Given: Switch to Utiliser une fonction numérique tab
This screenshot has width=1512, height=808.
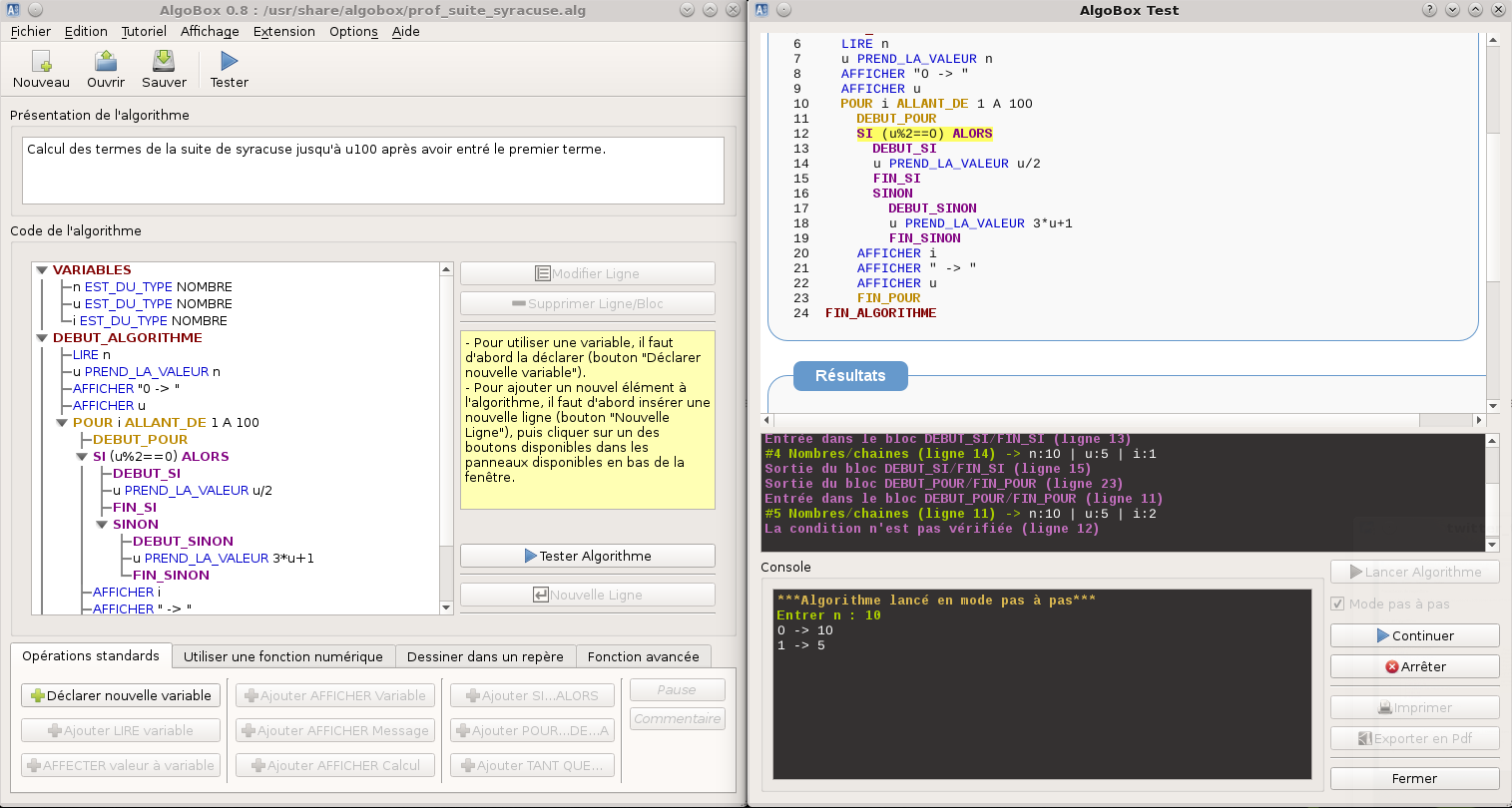Looking at the screenshot, I should 283,656.
